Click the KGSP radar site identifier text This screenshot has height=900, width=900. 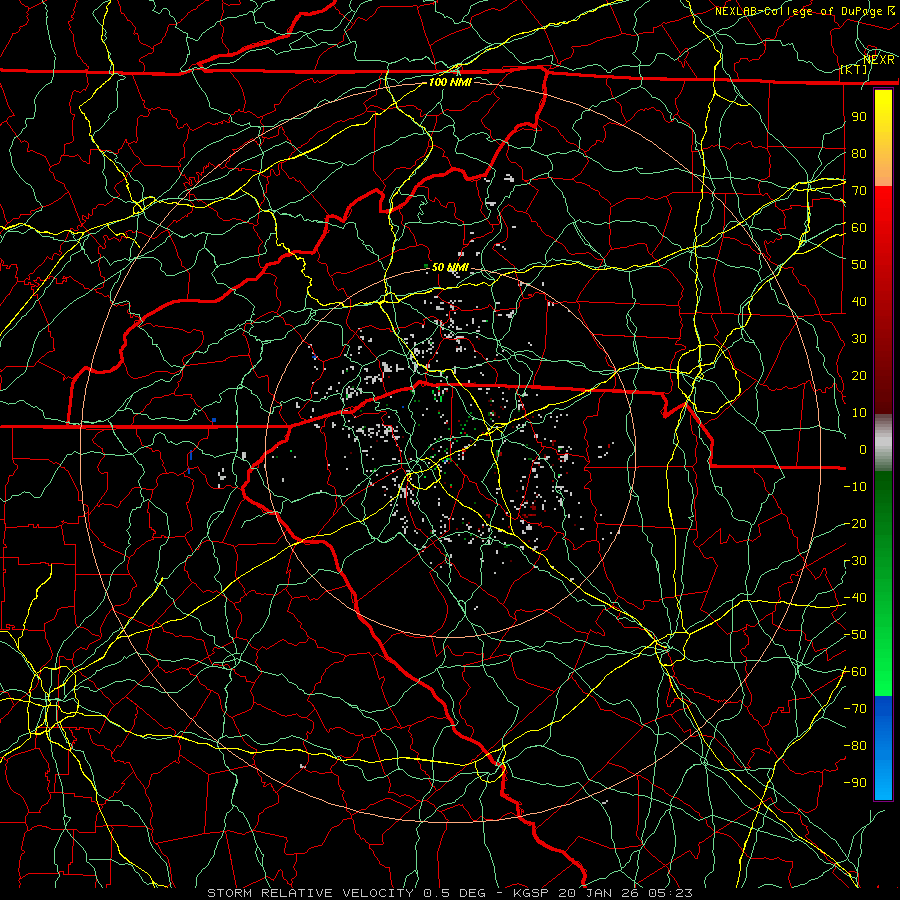531,893
